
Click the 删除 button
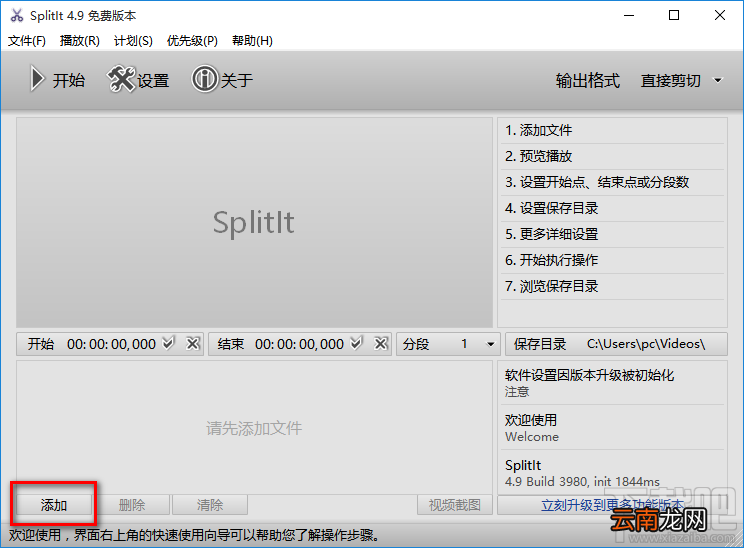131,505
